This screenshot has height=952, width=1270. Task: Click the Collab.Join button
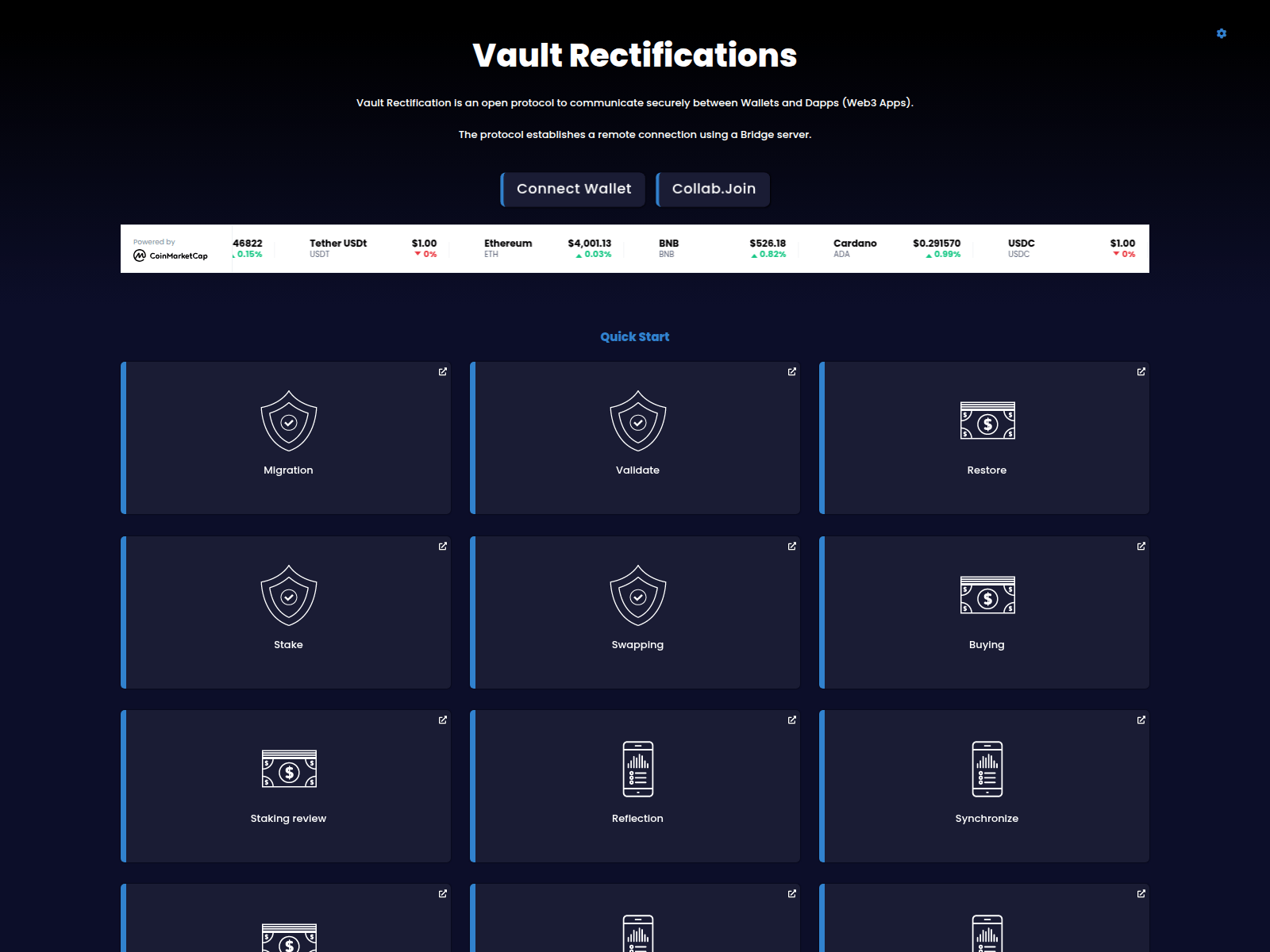click(713, 189)
